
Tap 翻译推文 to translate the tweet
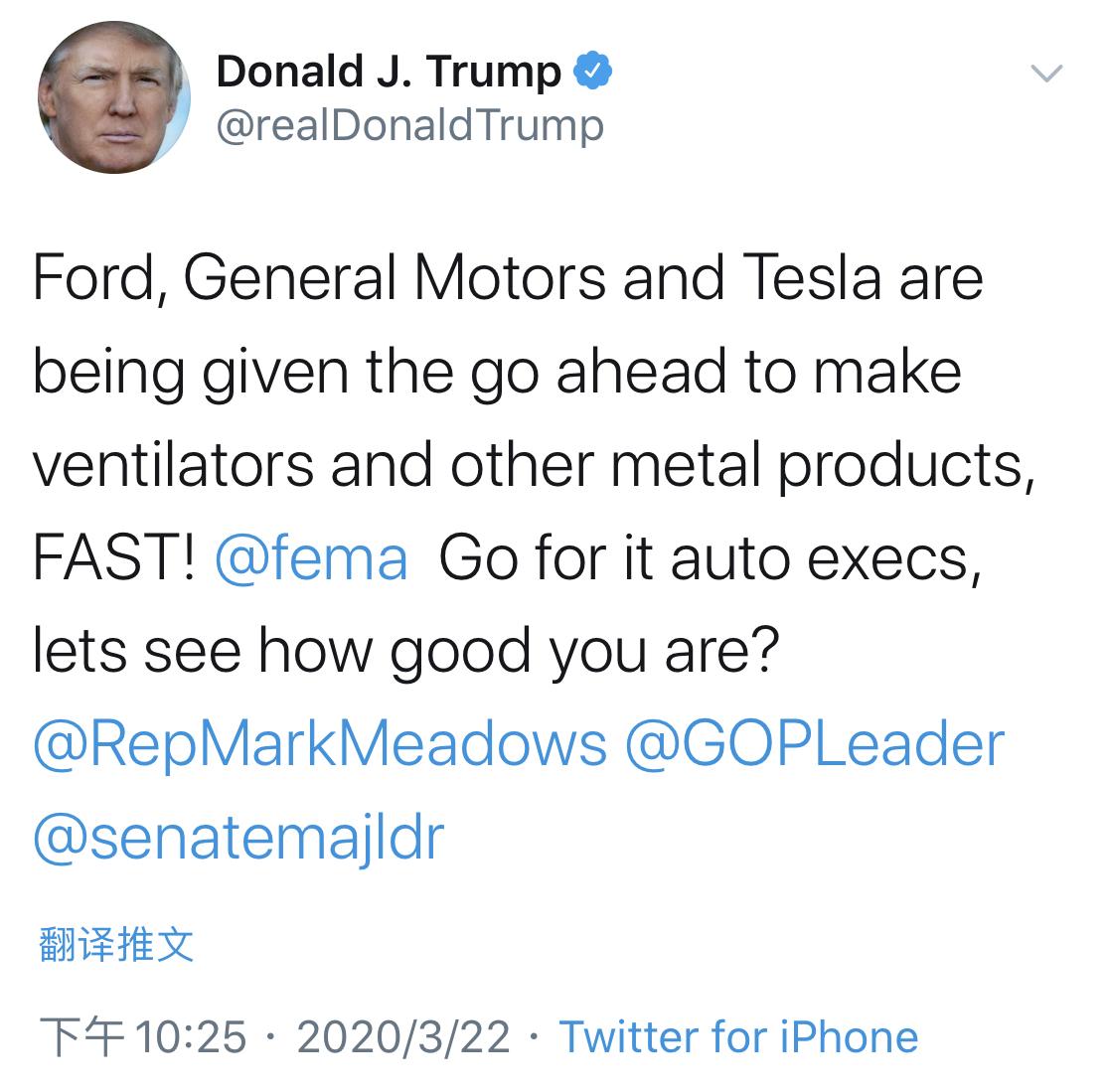116,944
